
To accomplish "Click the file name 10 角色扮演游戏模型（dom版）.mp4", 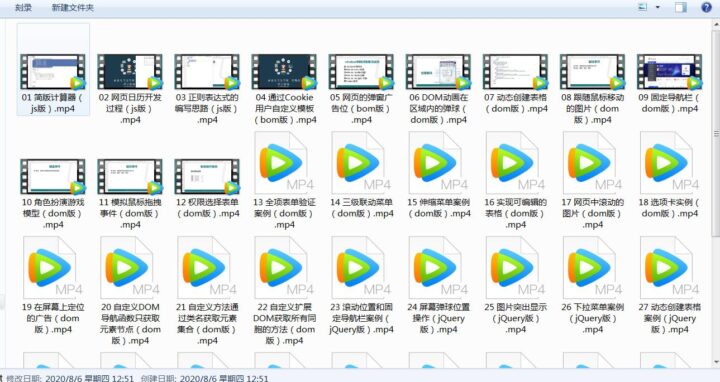I will 53,213.
